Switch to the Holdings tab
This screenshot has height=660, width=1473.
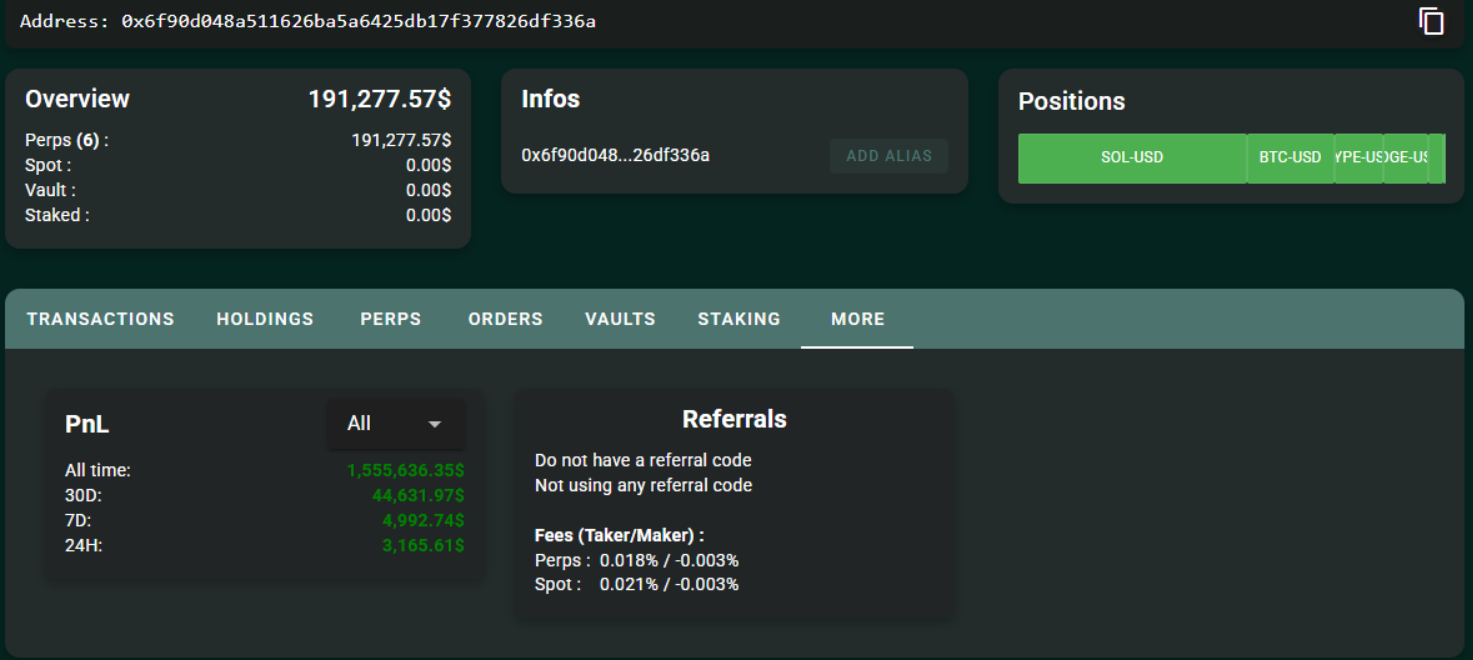tap(265, 319)
